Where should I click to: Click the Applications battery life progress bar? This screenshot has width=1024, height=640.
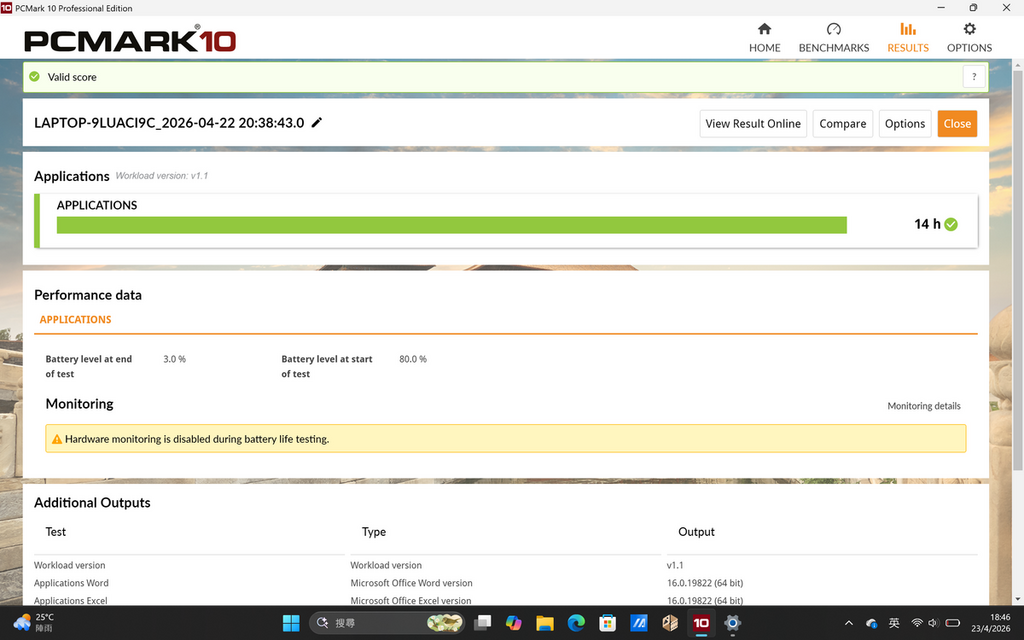tap(451, 225)
